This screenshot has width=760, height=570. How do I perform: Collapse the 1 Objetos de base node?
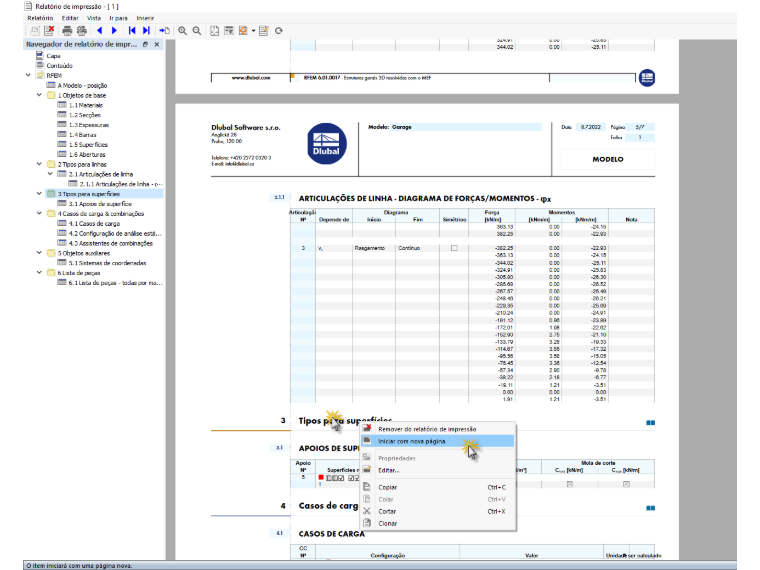(39, 95)
